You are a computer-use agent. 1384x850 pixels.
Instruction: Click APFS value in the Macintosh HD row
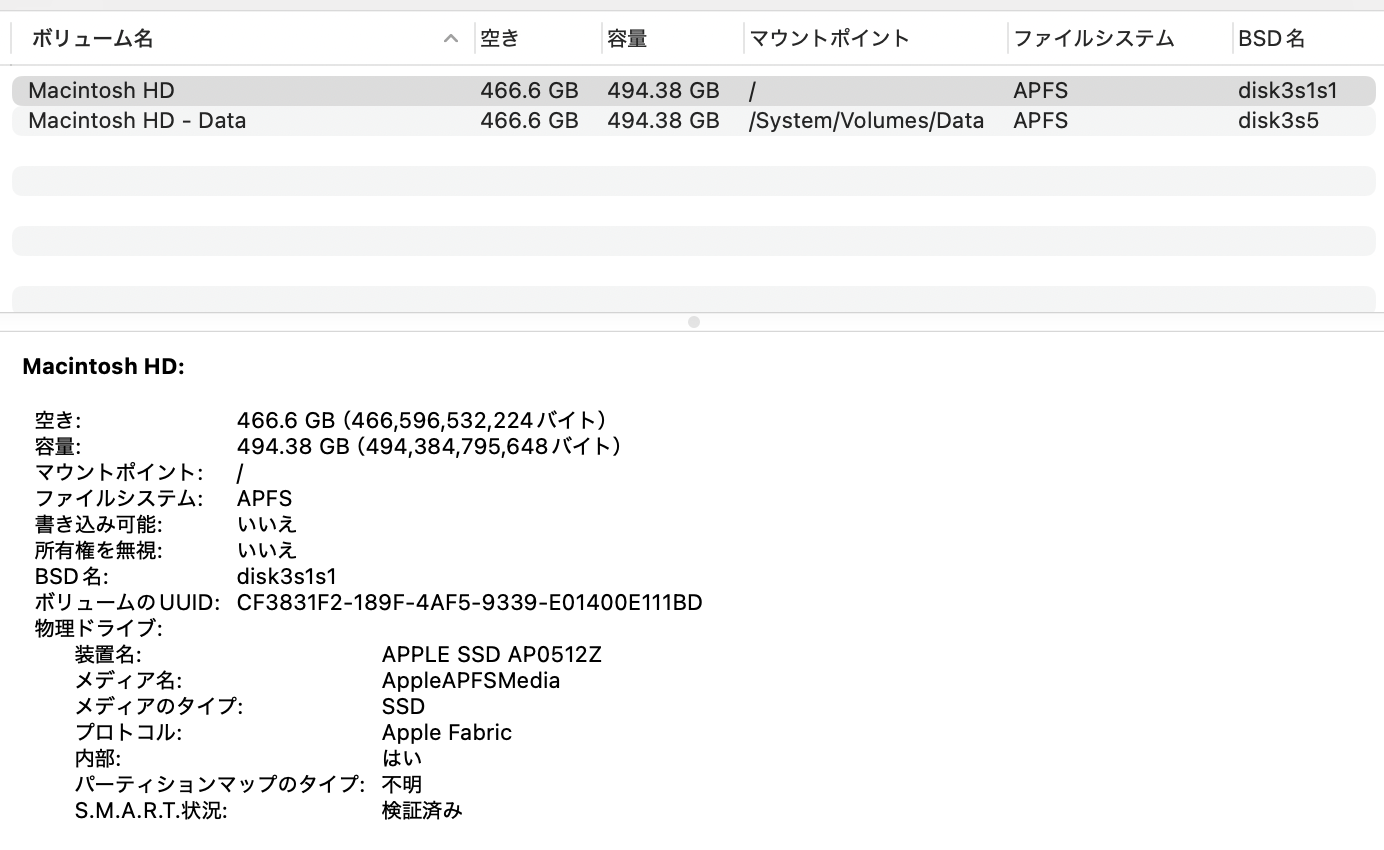pyautogui.click(x=1040, y=90)
